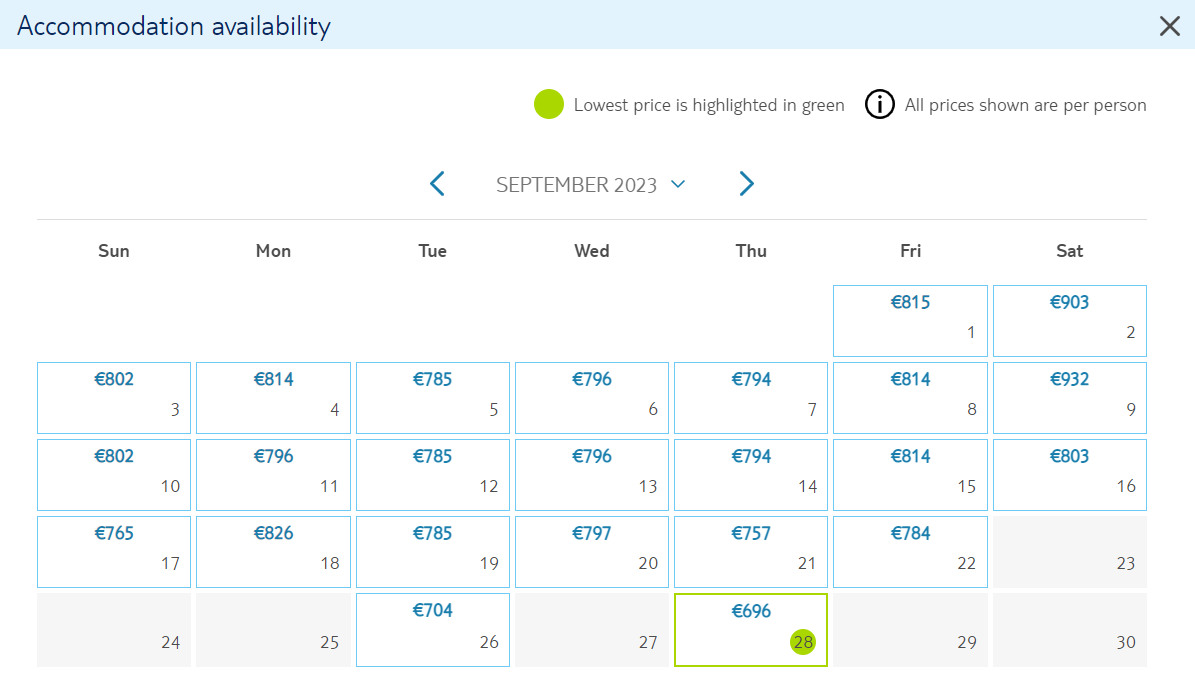Viewport: 1195px width, 676px height.
Task: Open the SEPTEMBER 2023 month dropdown
Action: (591, 184)
